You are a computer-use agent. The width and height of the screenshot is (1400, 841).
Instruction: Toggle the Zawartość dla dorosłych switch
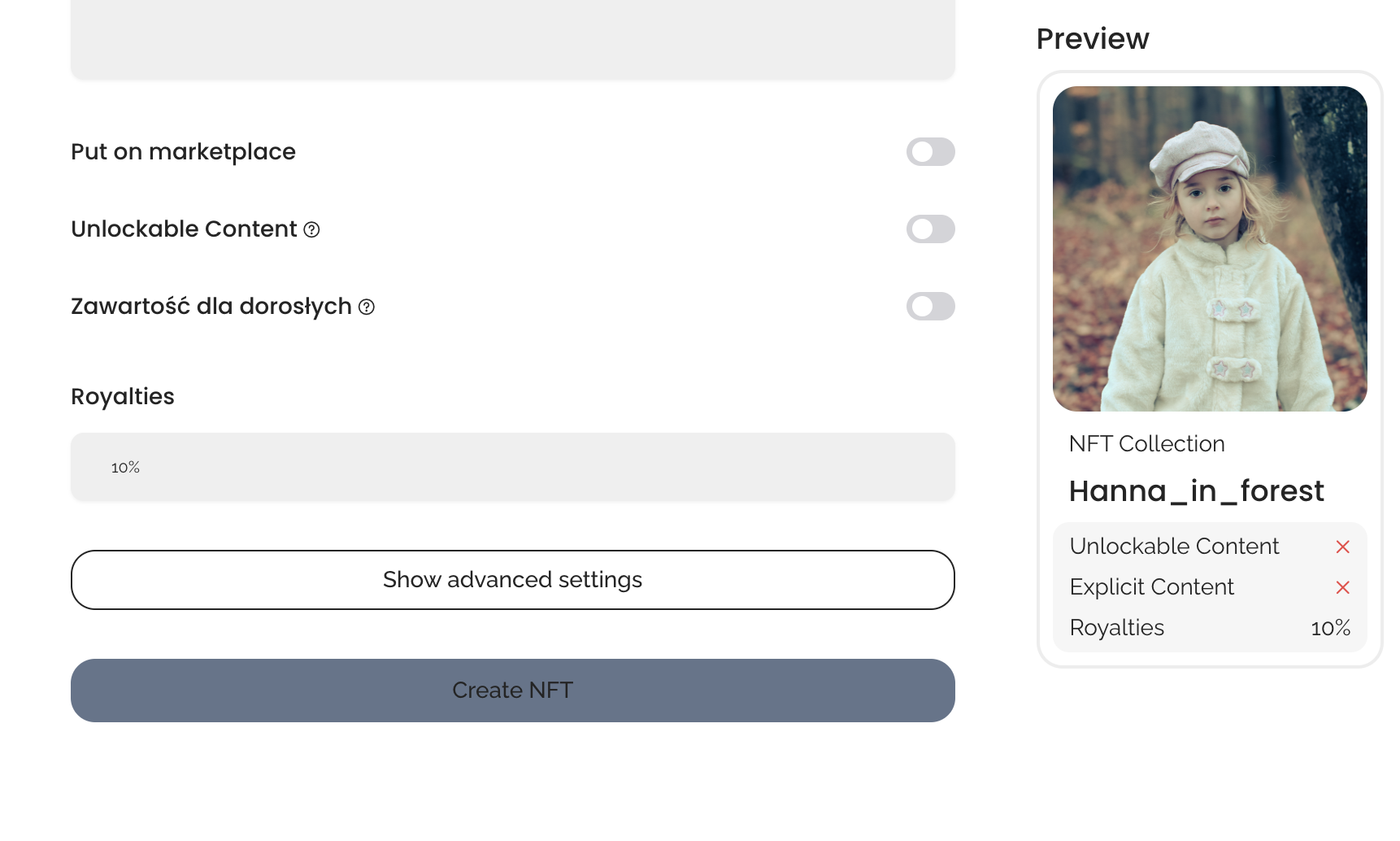click(x=930, y=307)
